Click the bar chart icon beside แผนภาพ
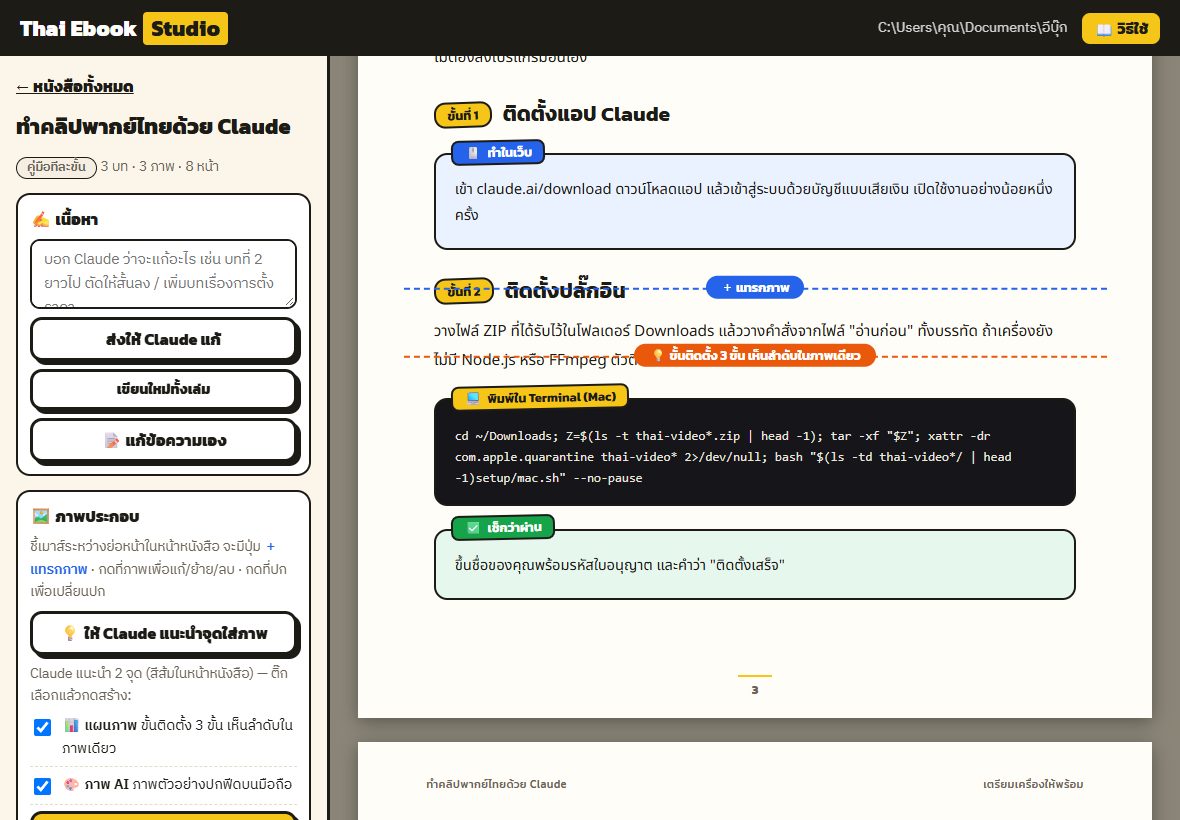The width and height of the screenshot is (1180, 820). pyautogui.click(x=71, y=724)
